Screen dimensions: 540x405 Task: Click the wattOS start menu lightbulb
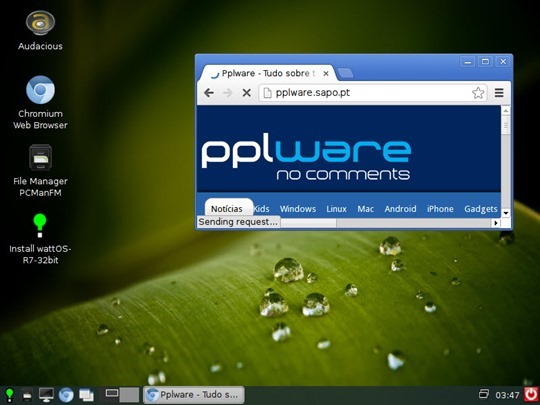tap(9, 395)
